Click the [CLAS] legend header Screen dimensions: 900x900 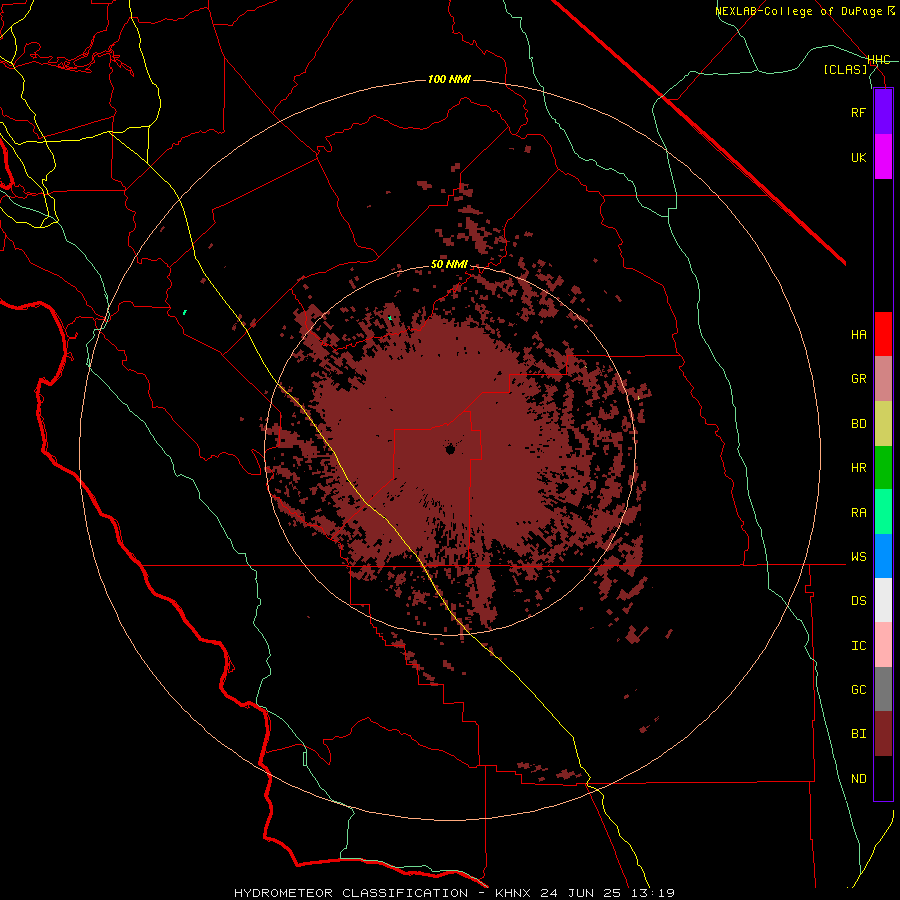point(845,69)
